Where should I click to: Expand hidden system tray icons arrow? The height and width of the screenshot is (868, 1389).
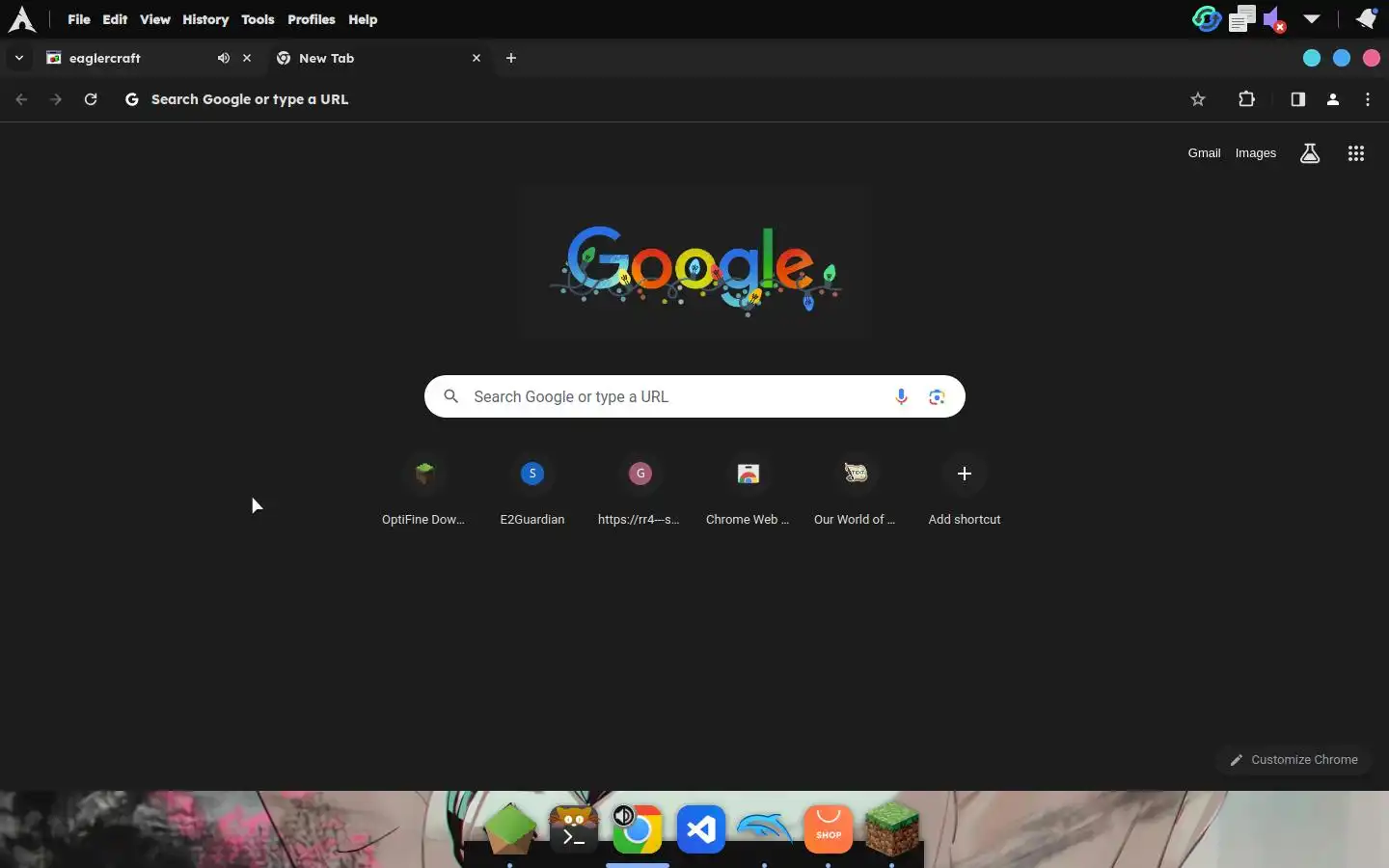coord(1312,19)
